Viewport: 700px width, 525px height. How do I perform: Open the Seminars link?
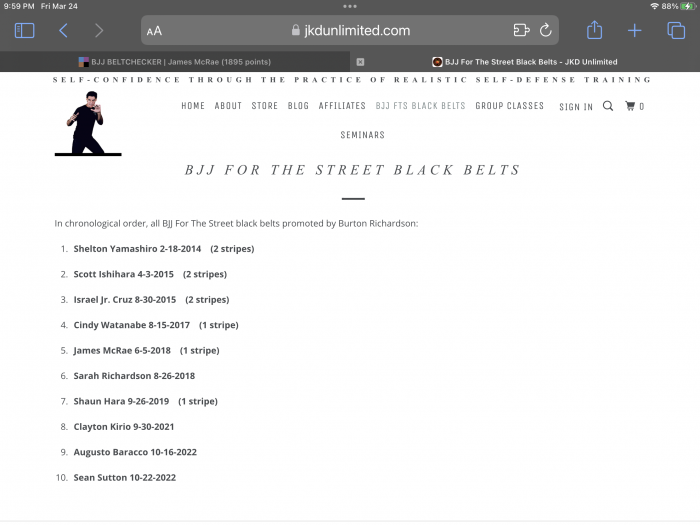point(362,135)
